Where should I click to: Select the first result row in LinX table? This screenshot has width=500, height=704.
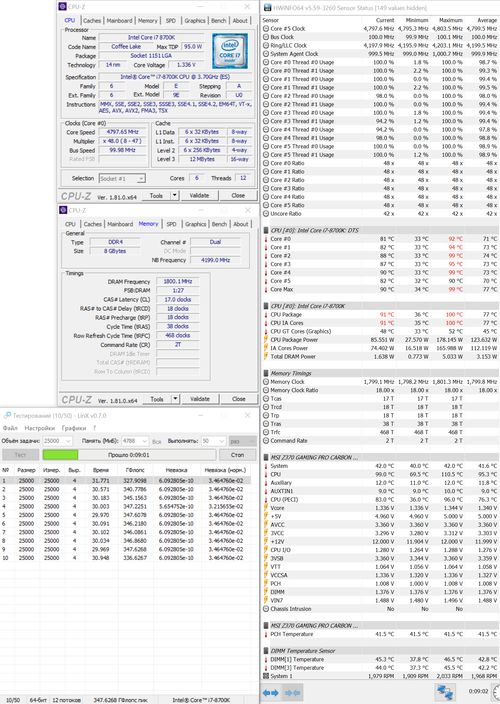tap(126, 480)
